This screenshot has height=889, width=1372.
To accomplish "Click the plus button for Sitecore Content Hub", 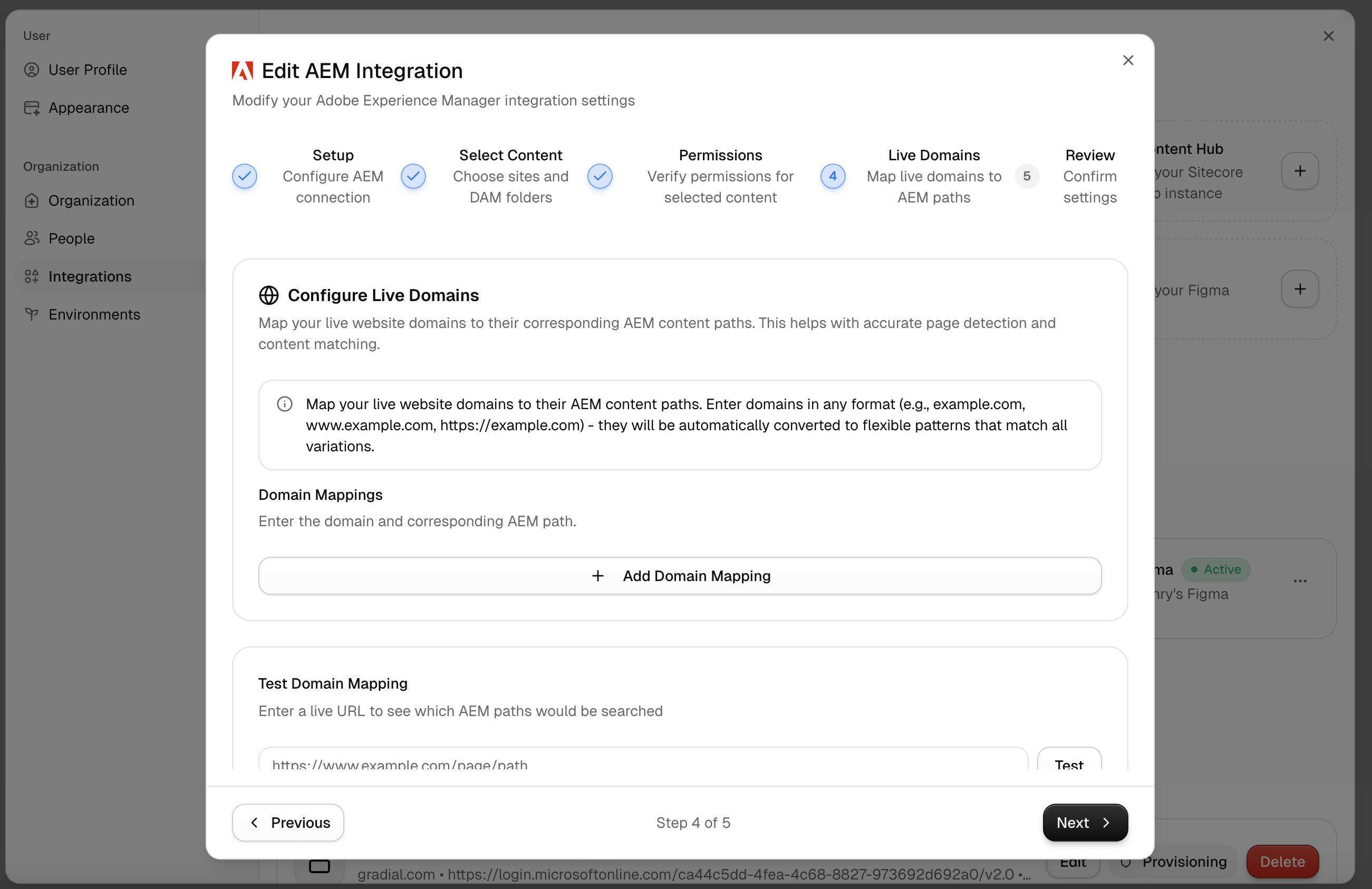I will click(x=1300, y=171).
